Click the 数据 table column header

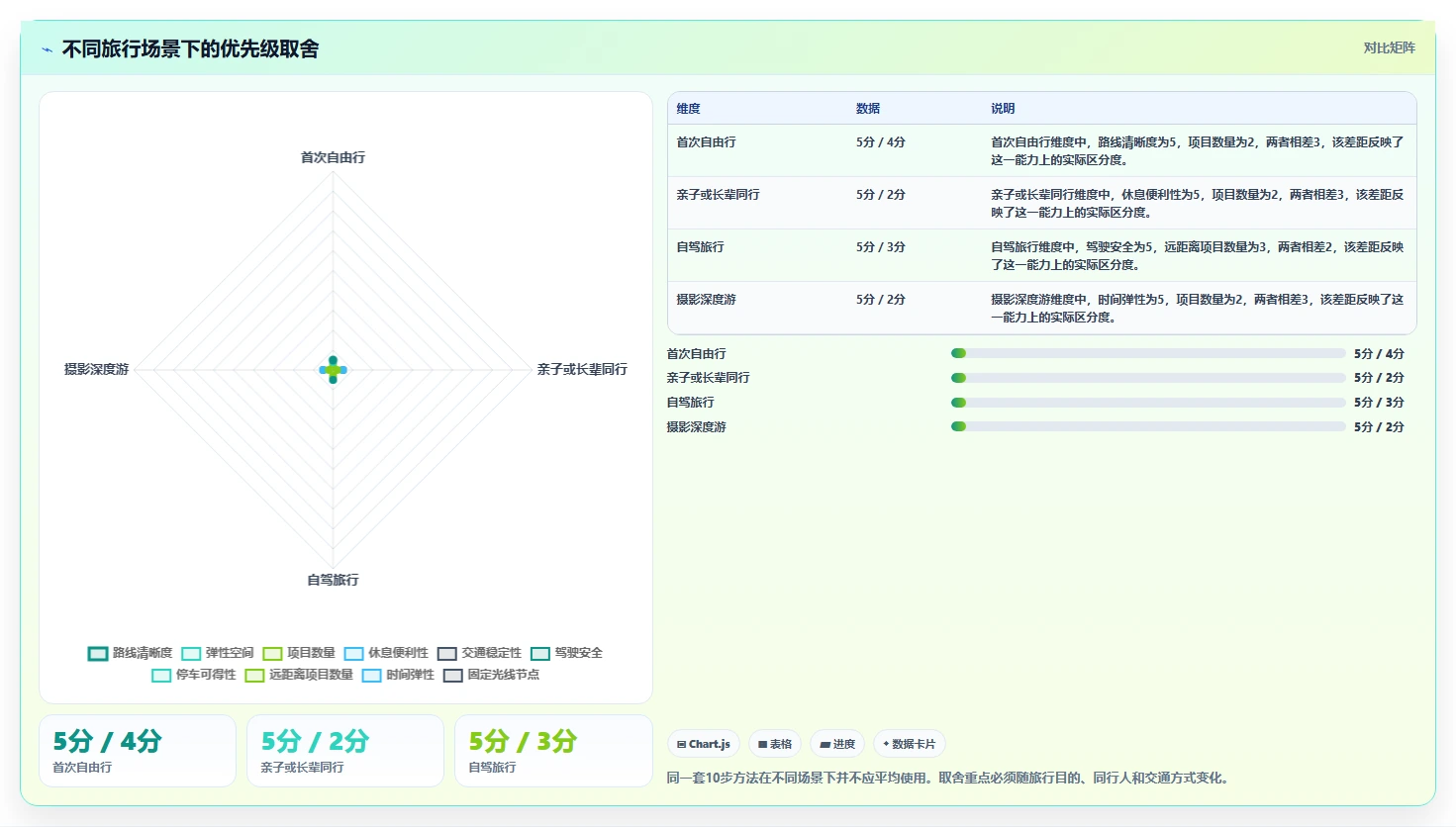click(868, 109)
